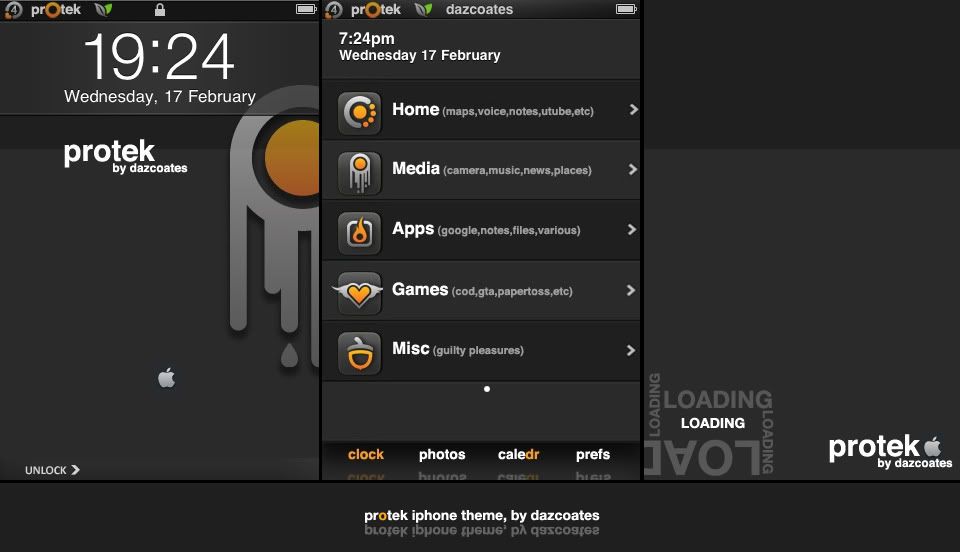Click the leaf icon on lock screen status bar
The height and width of the screenshot is (552, 960).
coord(103,10)
